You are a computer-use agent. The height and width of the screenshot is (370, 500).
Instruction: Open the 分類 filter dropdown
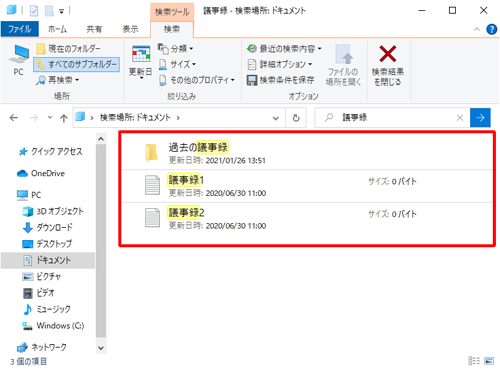tap(175, 49)
